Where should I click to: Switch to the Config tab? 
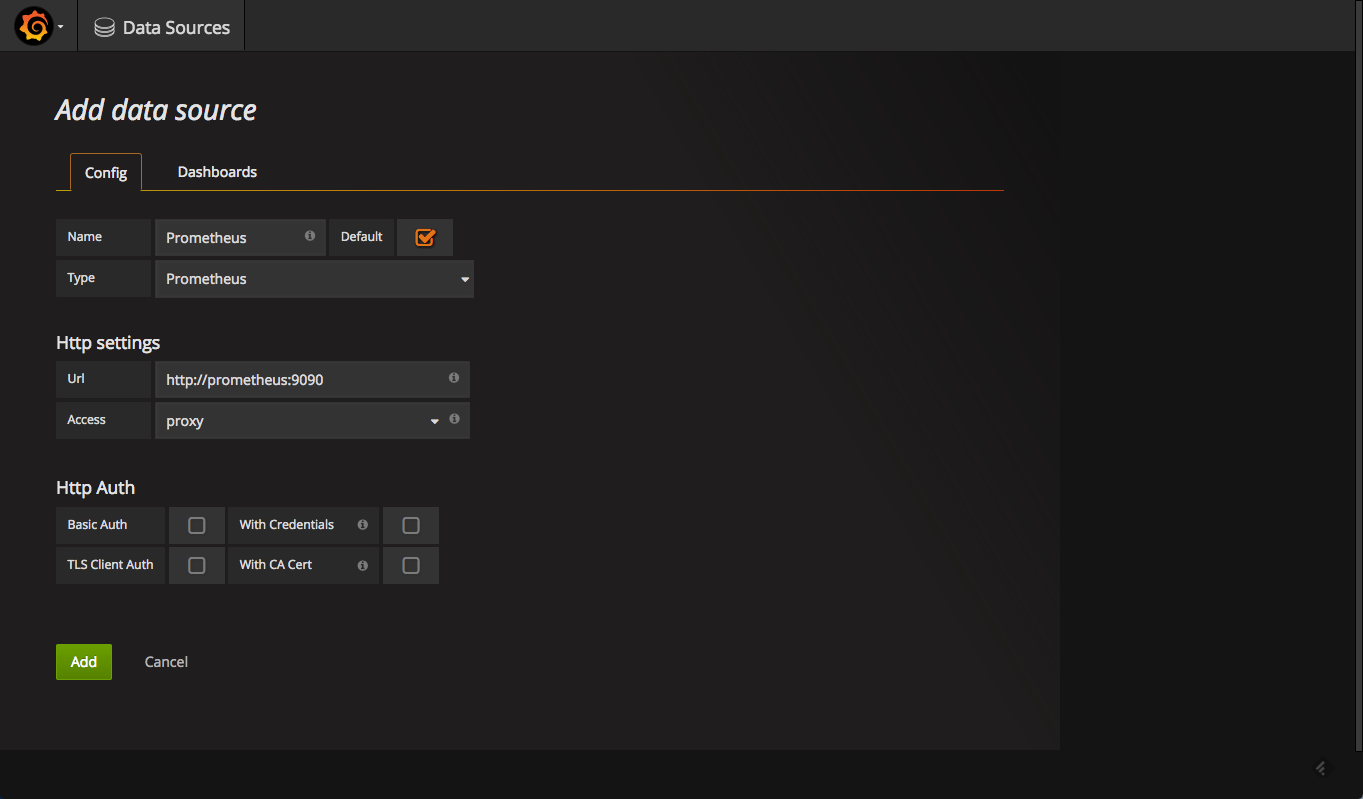coord(106,172)
